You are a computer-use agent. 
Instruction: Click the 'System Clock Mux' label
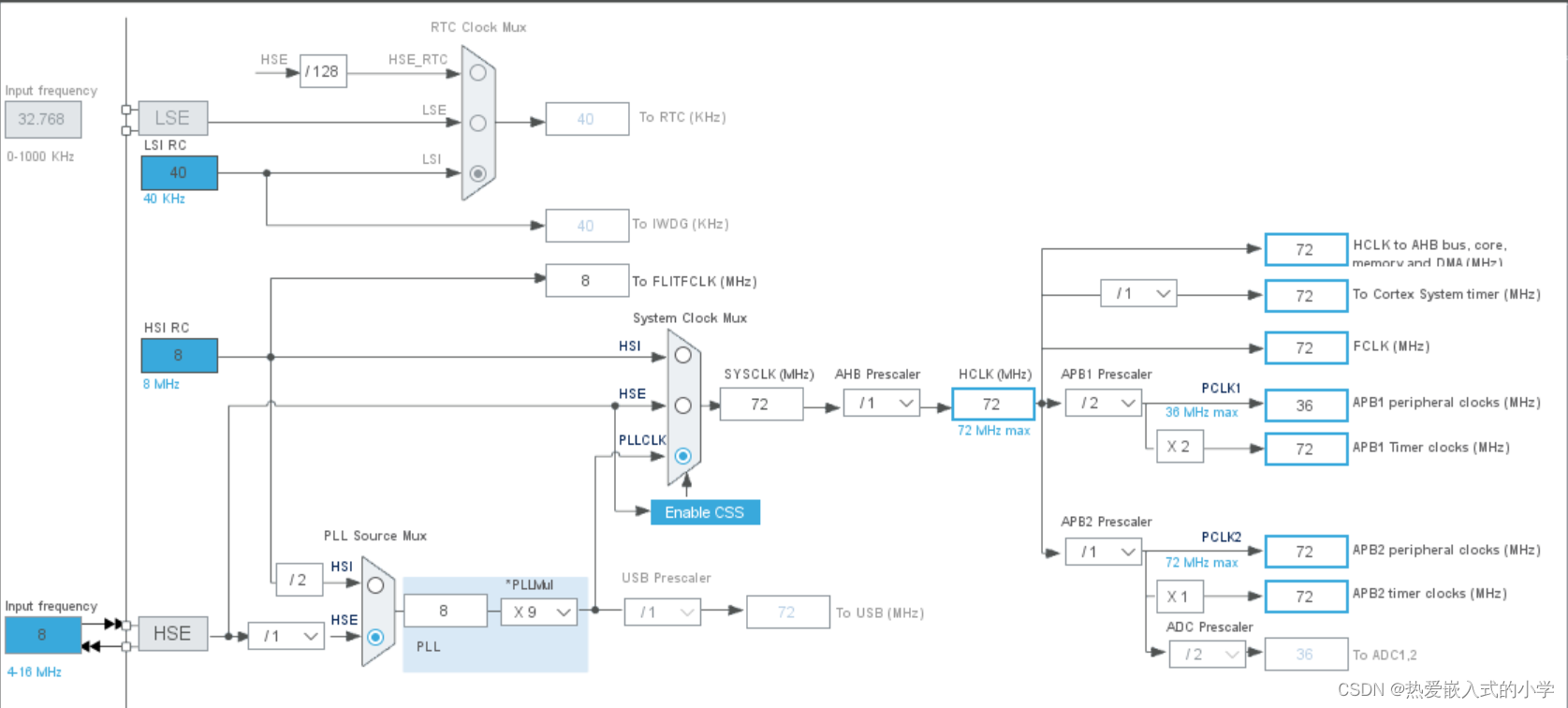click(690, 318)
